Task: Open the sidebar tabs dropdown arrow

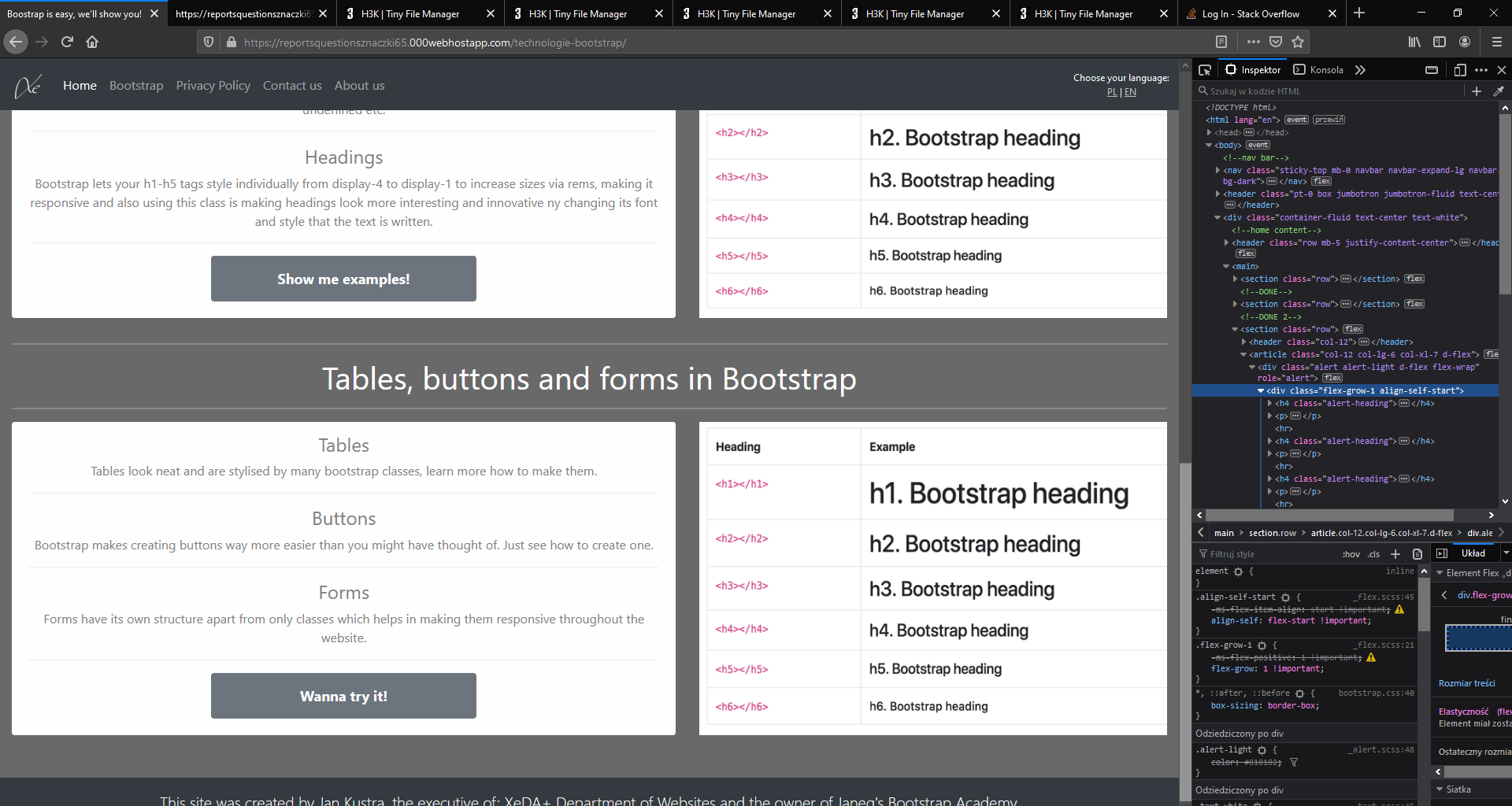Action: pos(1506,553)
